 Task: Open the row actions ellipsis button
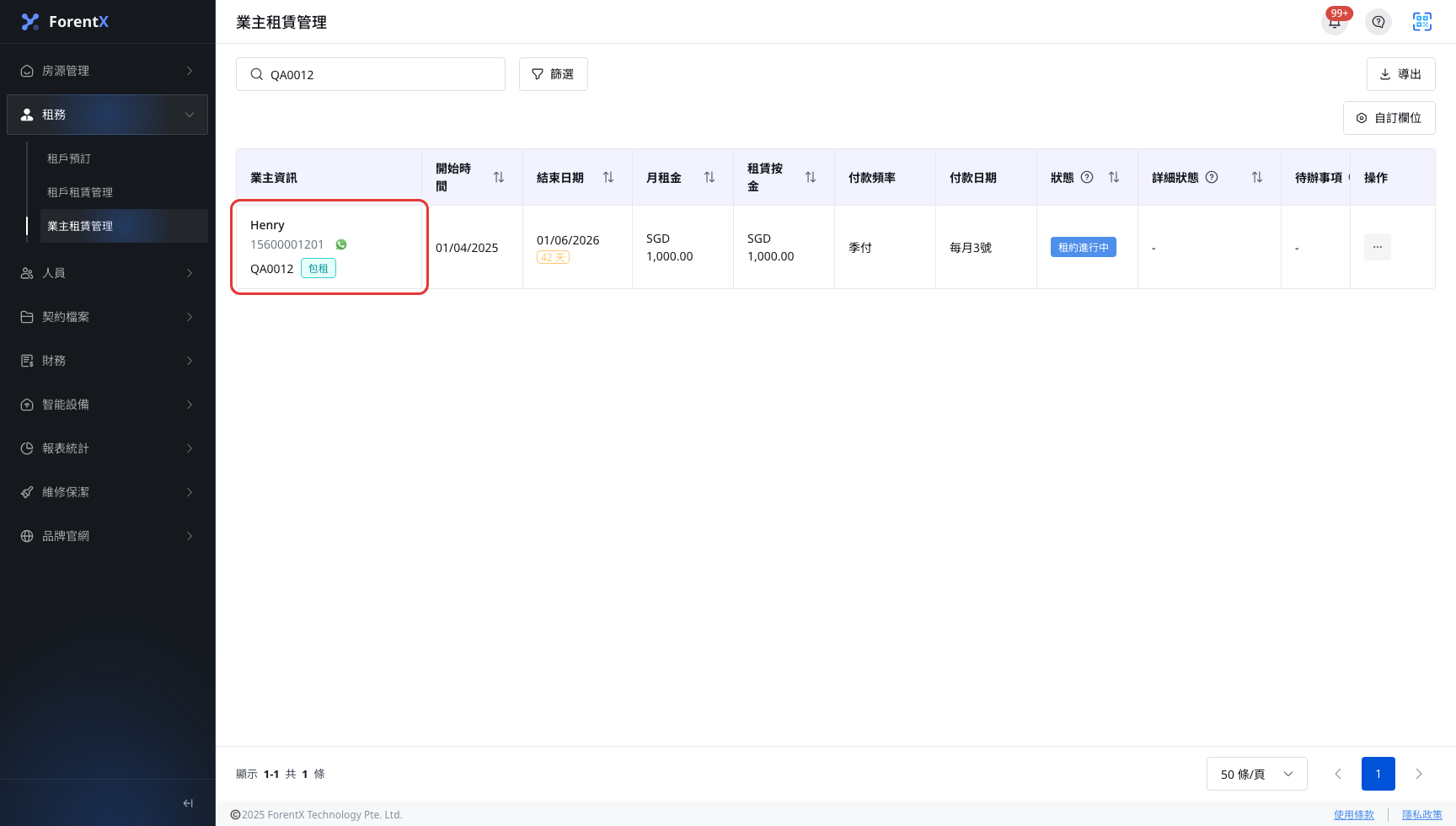[x=1378, y=247]
